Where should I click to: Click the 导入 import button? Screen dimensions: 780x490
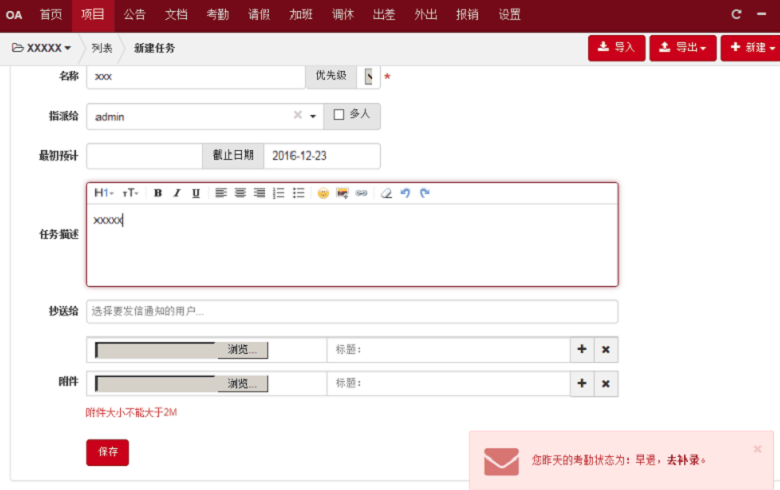coord(616,47)
